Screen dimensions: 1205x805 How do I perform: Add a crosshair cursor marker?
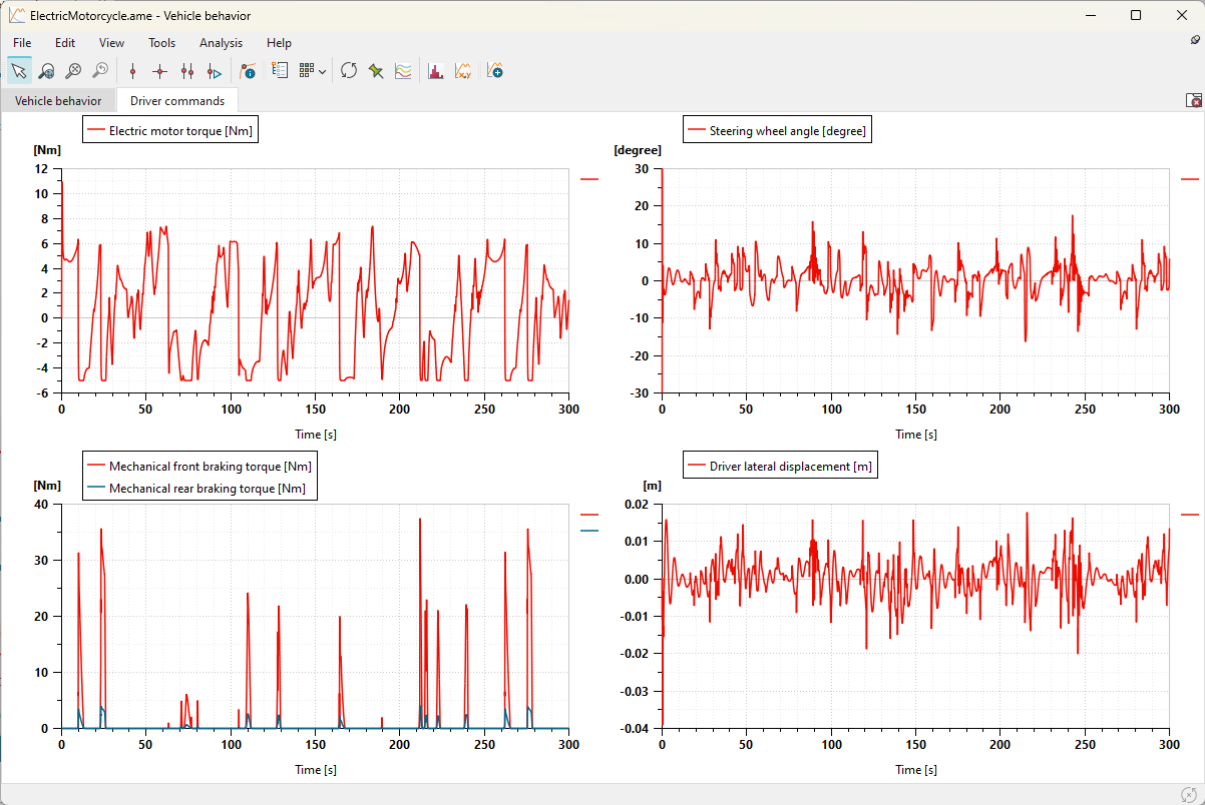159,71
